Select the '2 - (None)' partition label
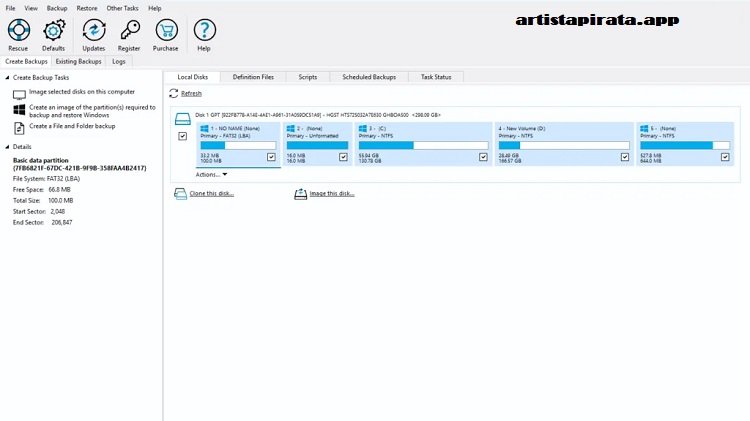Viewport: 750px width, 421px height. 309,129
